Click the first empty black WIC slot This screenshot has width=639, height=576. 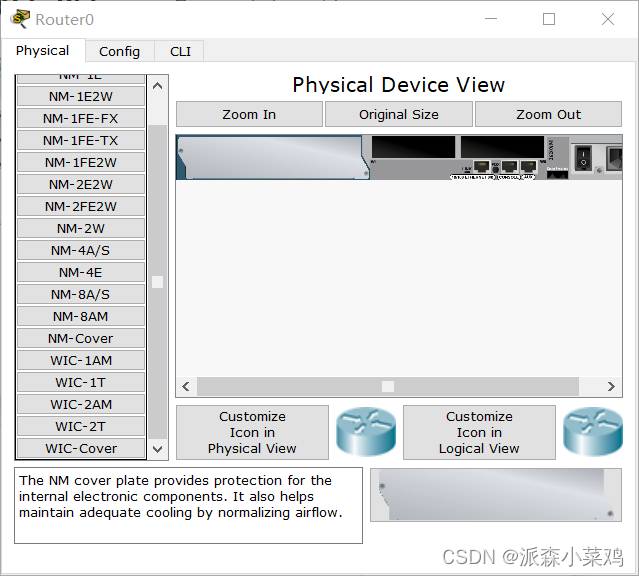tap(413, 147)
